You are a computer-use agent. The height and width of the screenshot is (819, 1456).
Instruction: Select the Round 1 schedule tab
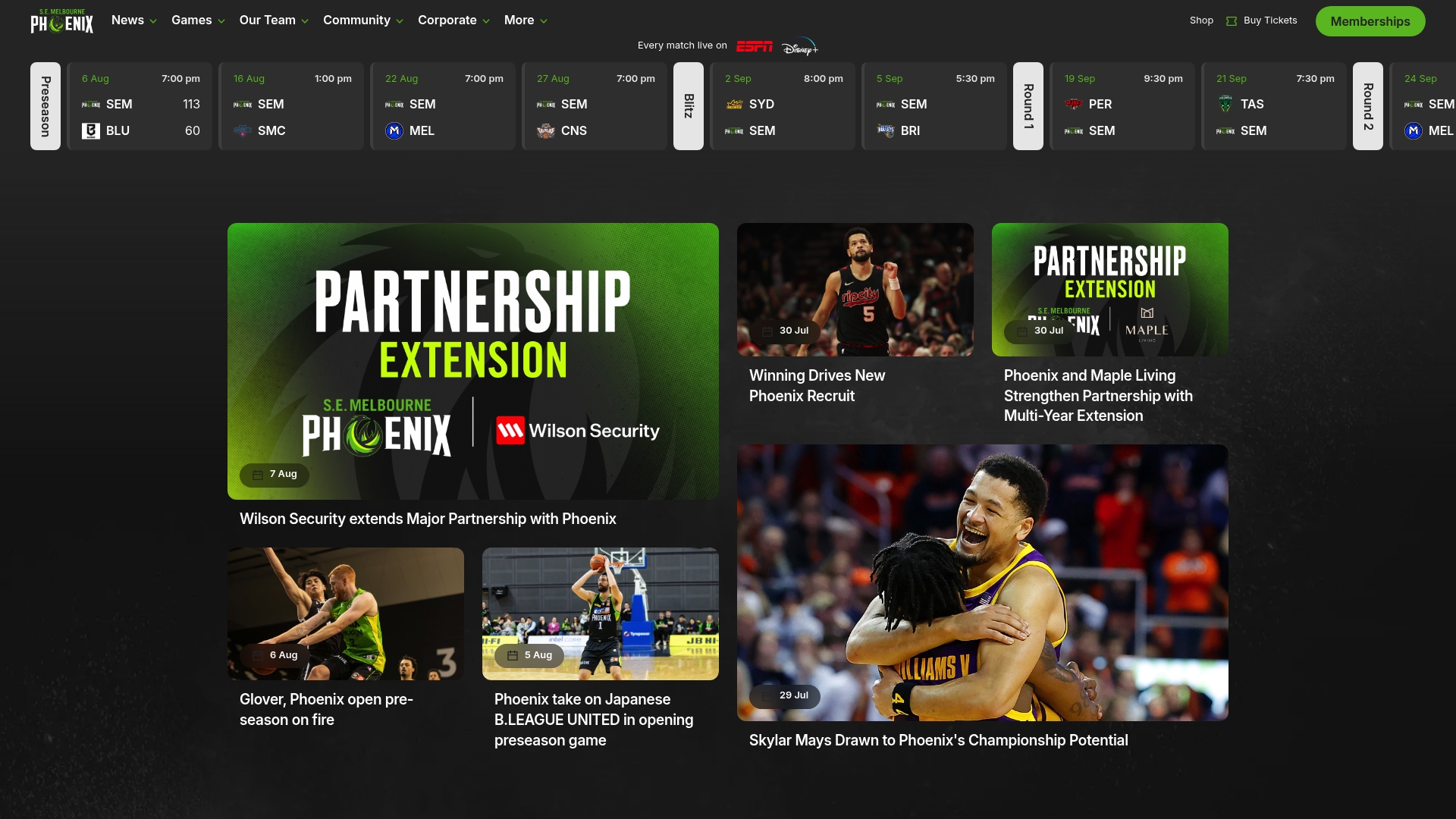(1028, 106)
